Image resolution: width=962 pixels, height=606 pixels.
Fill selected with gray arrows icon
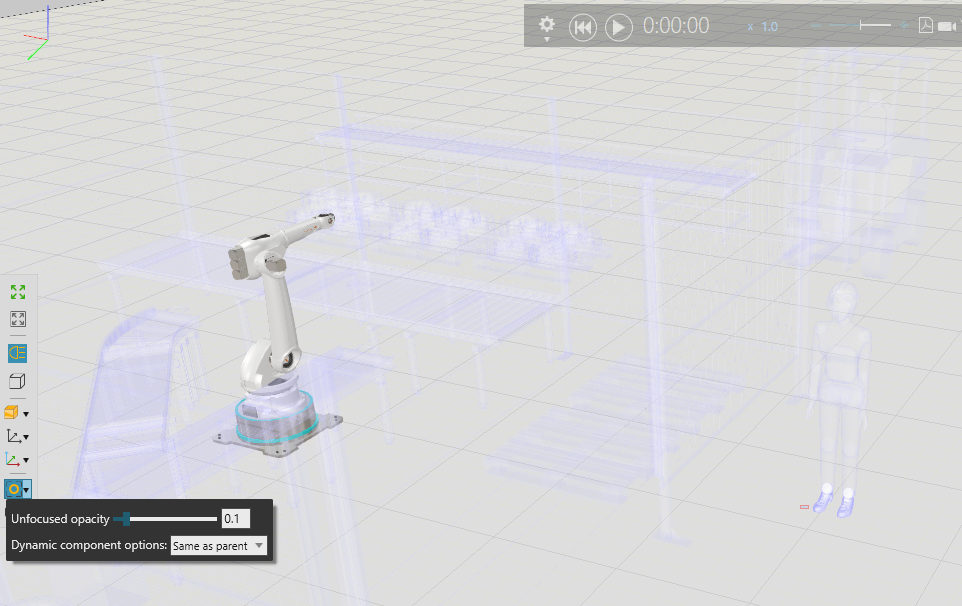click(18, 319)
